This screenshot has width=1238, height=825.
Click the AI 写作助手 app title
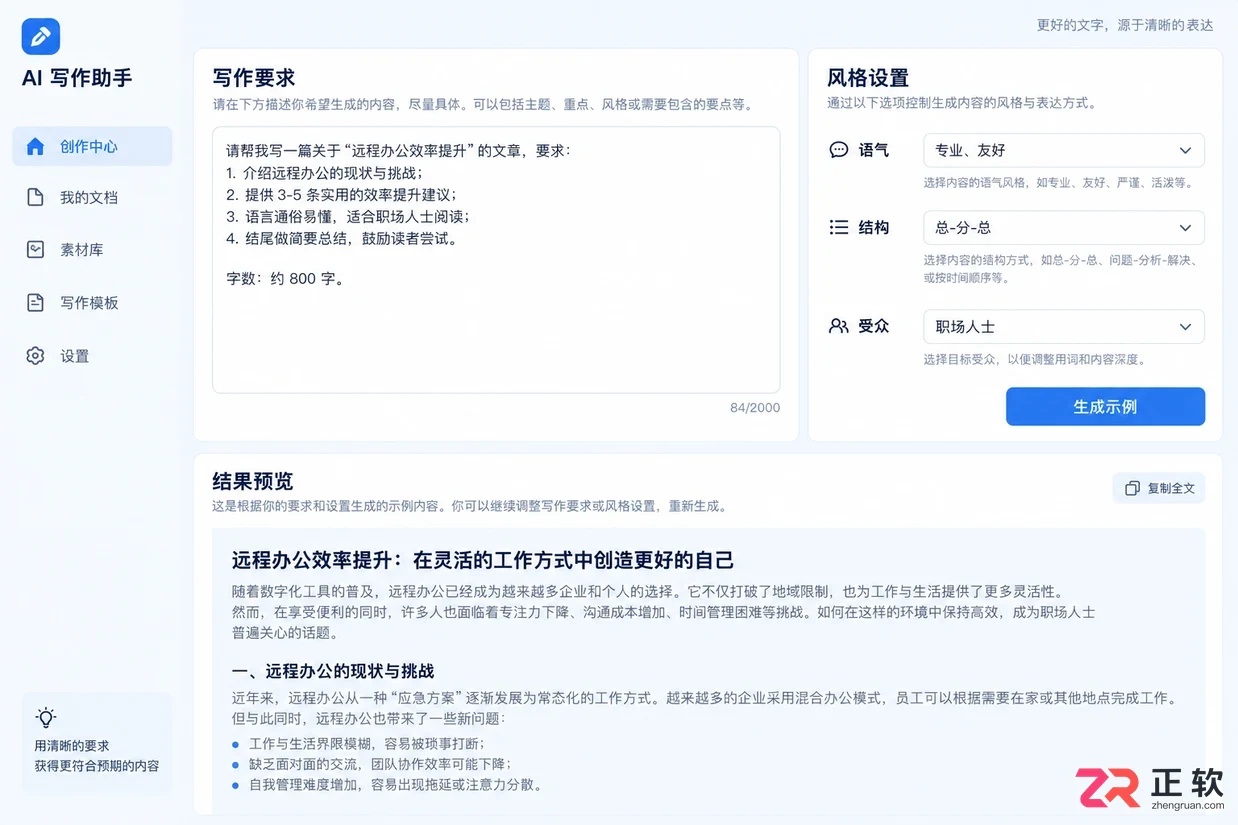(77, 78)
